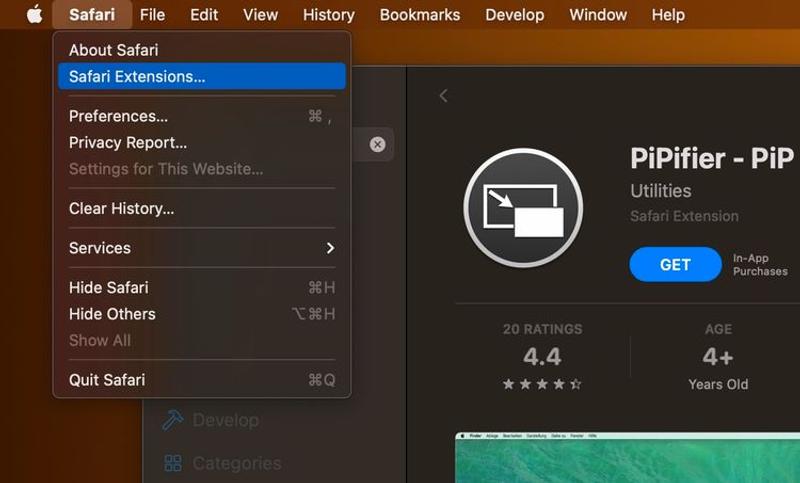Open the File menu

point(152,15)
